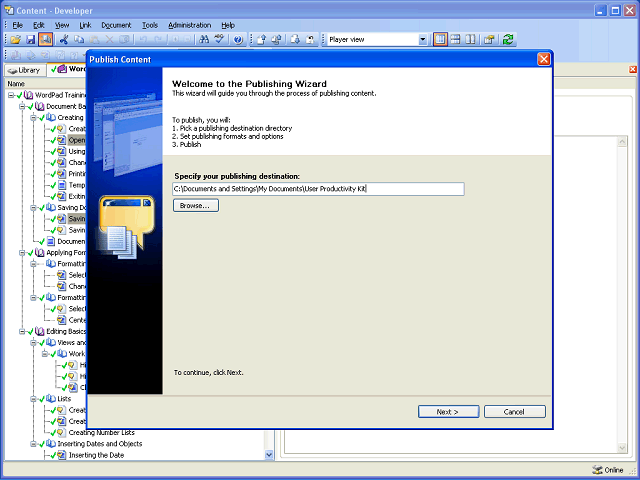The width and height of the screenshot is (640, 480).
Task: Click the right pane scrollbar up arrow
Action: coord(622,142)
